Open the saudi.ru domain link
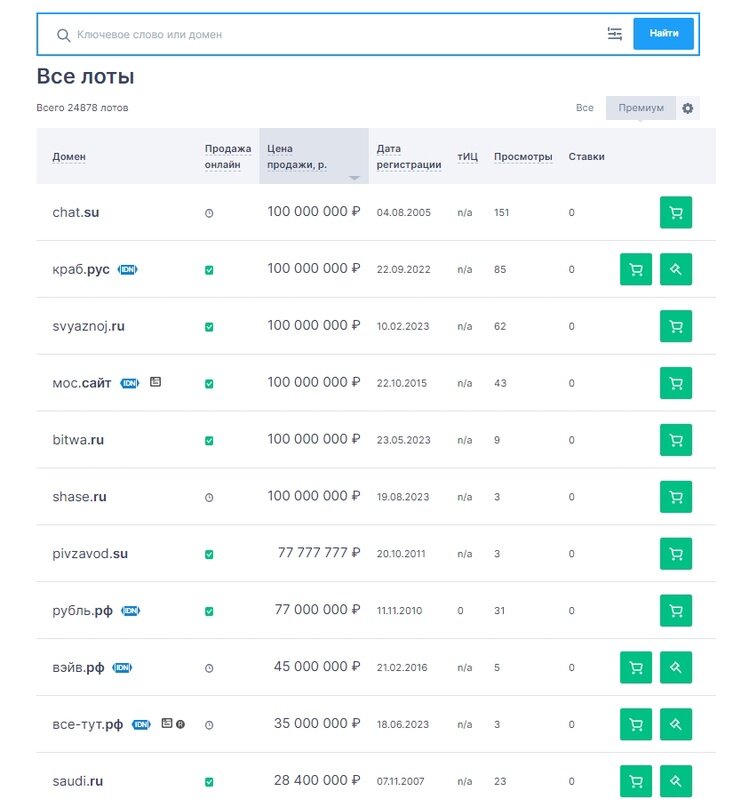Screen dimensions: 741x807 pyautogui.click(x=78, y=781)
